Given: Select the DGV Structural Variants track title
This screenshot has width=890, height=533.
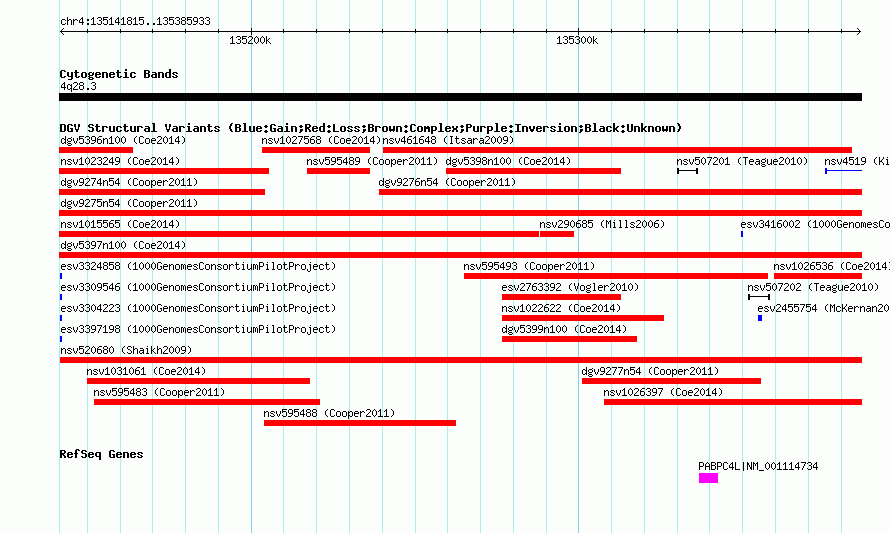Looking at the screenshot, I should pos(371,128).
